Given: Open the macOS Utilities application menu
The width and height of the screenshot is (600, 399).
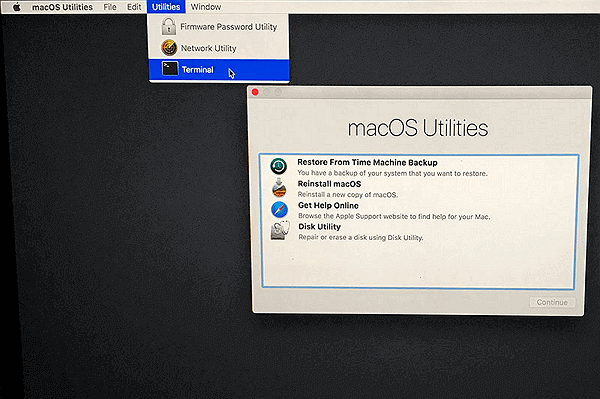Looking at the screenshot, I should [x=62, y=7].
